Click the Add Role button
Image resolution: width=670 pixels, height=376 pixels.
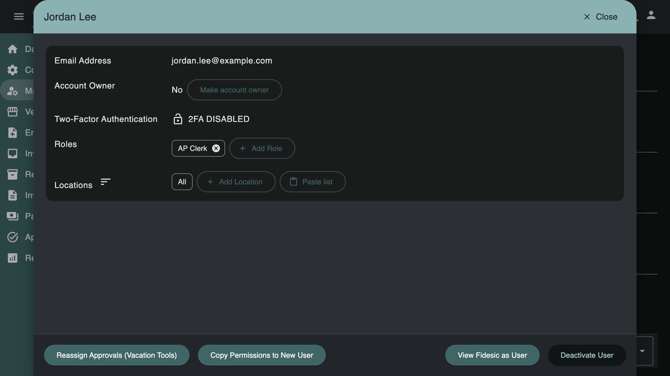click(262, 148)
